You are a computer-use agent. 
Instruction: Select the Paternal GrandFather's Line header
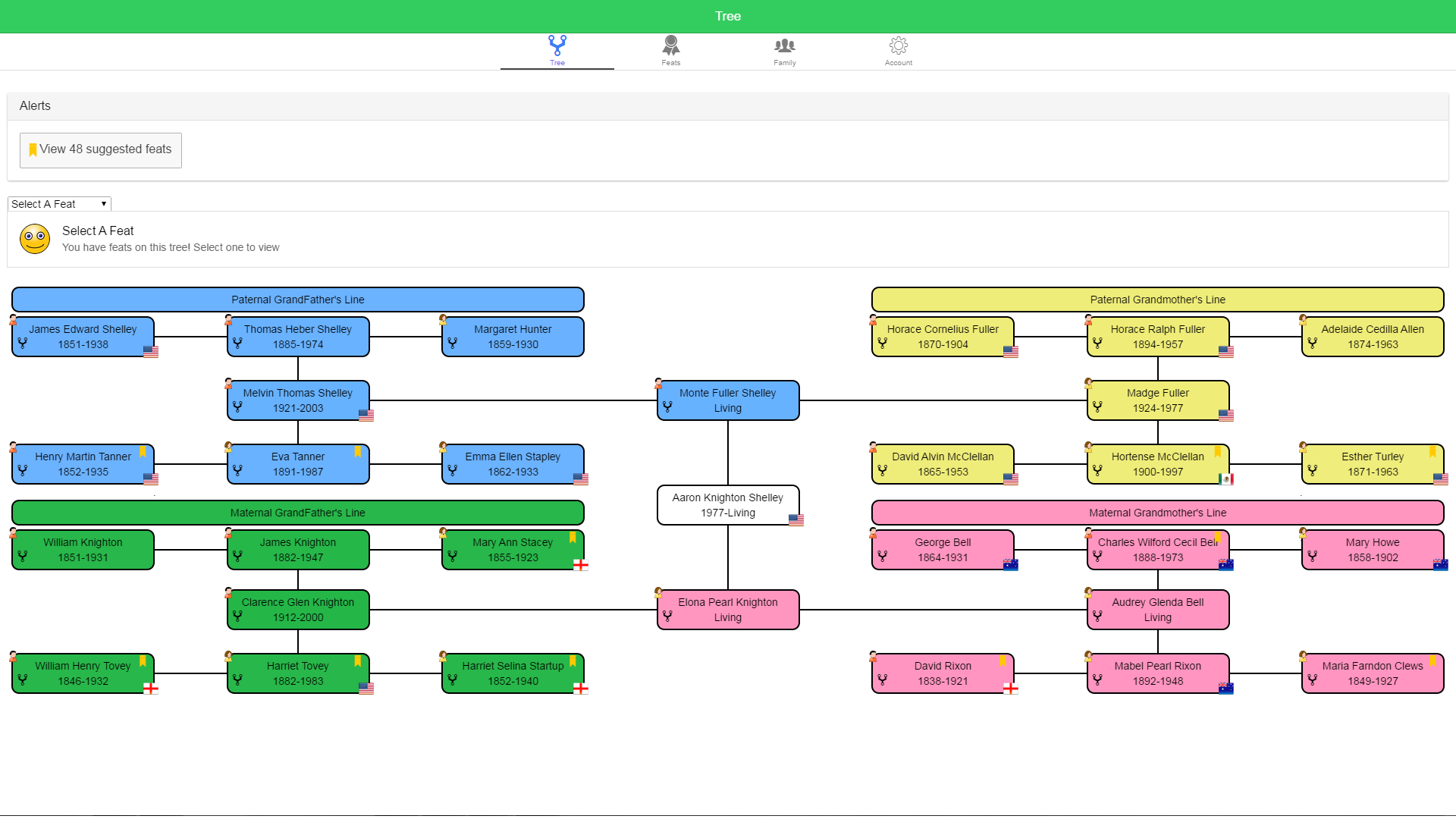tap(298, 300)
